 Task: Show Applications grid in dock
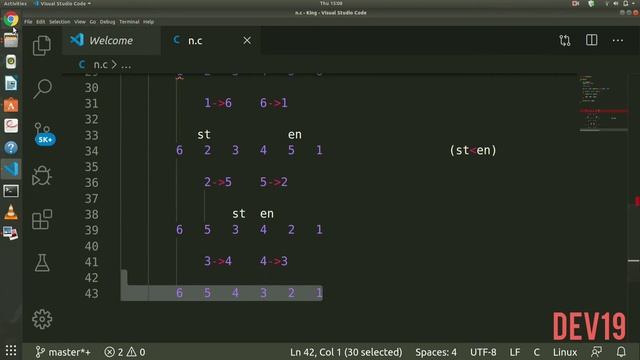(11, 350)
